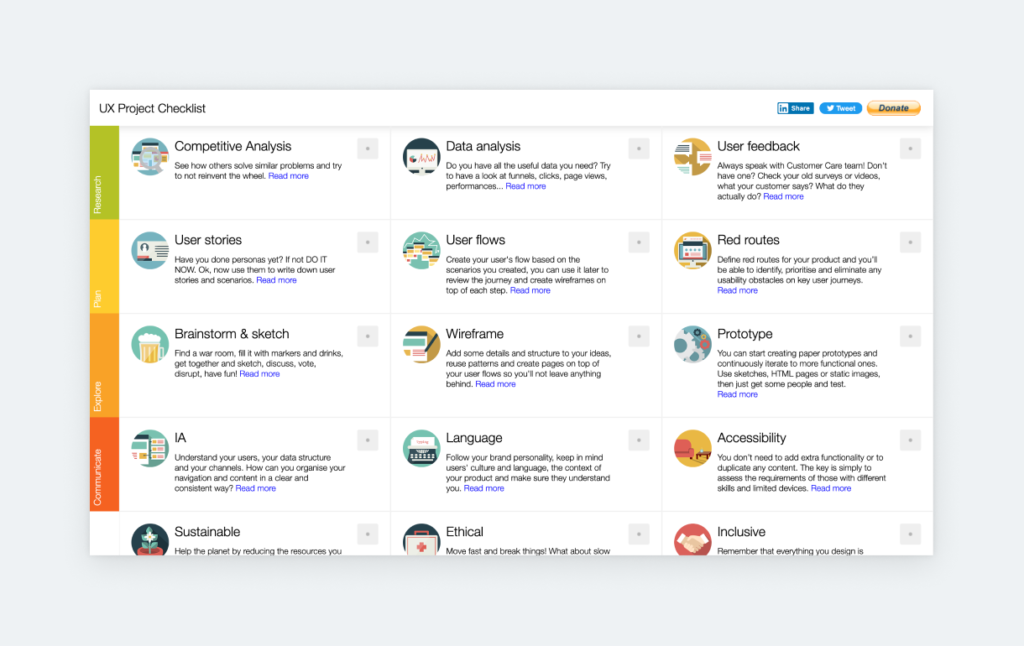Click the Donate button

pos(893,108)
